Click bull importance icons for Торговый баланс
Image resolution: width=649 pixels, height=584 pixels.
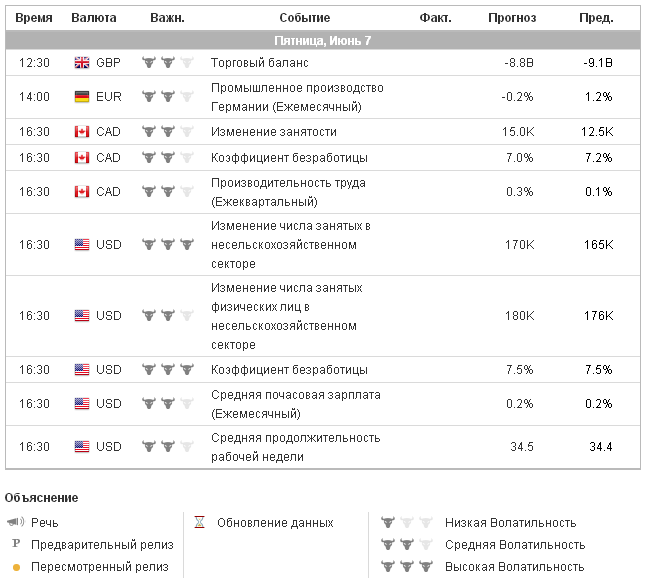click(167, 62)
